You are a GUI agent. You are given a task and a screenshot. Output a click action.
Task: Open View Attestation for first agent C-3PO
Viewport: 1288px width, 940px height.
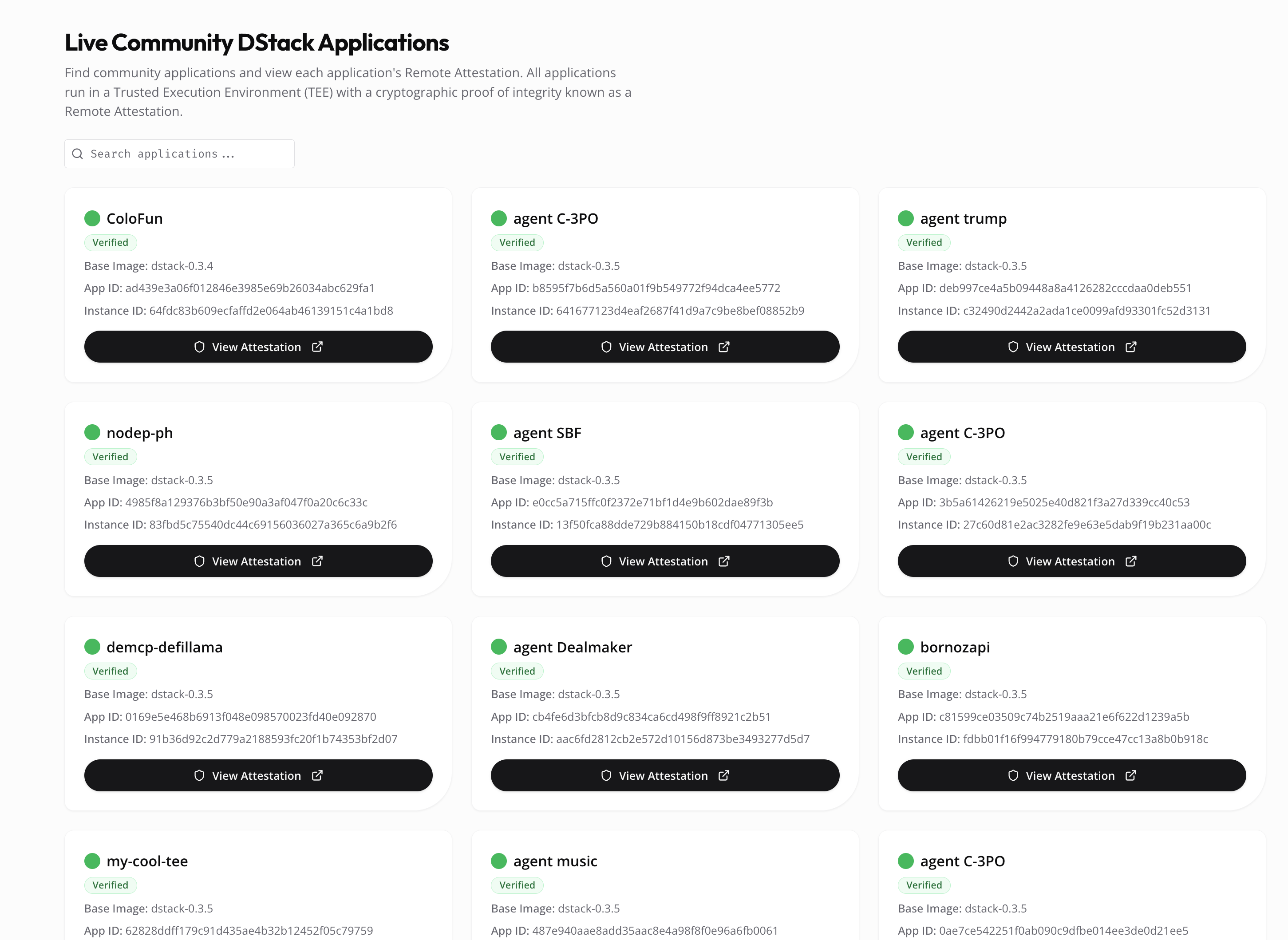click(664, 347)
